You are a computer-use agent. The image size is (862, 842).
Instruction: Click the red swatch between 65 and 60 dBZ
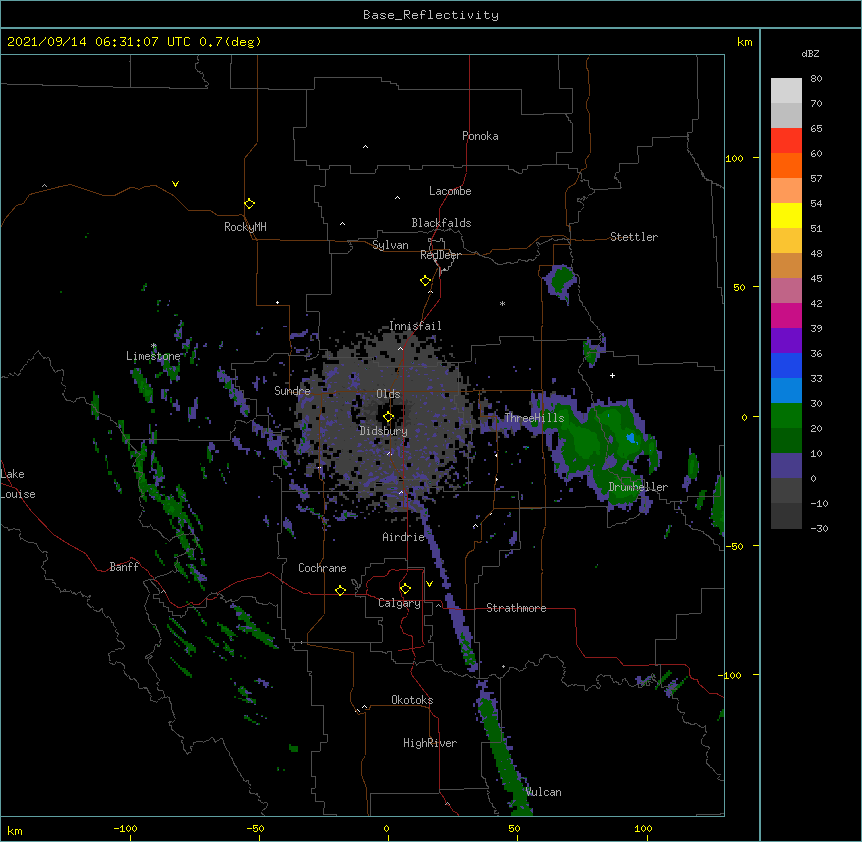786,141
